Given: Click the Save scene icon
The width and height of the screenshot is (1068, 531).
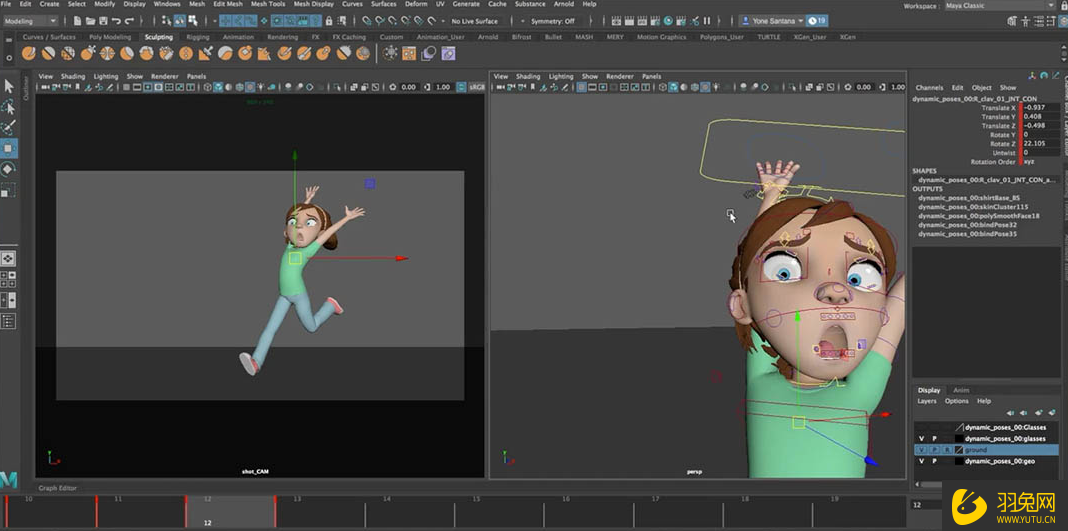Looking at the screenshot, I should pos(103,21).
